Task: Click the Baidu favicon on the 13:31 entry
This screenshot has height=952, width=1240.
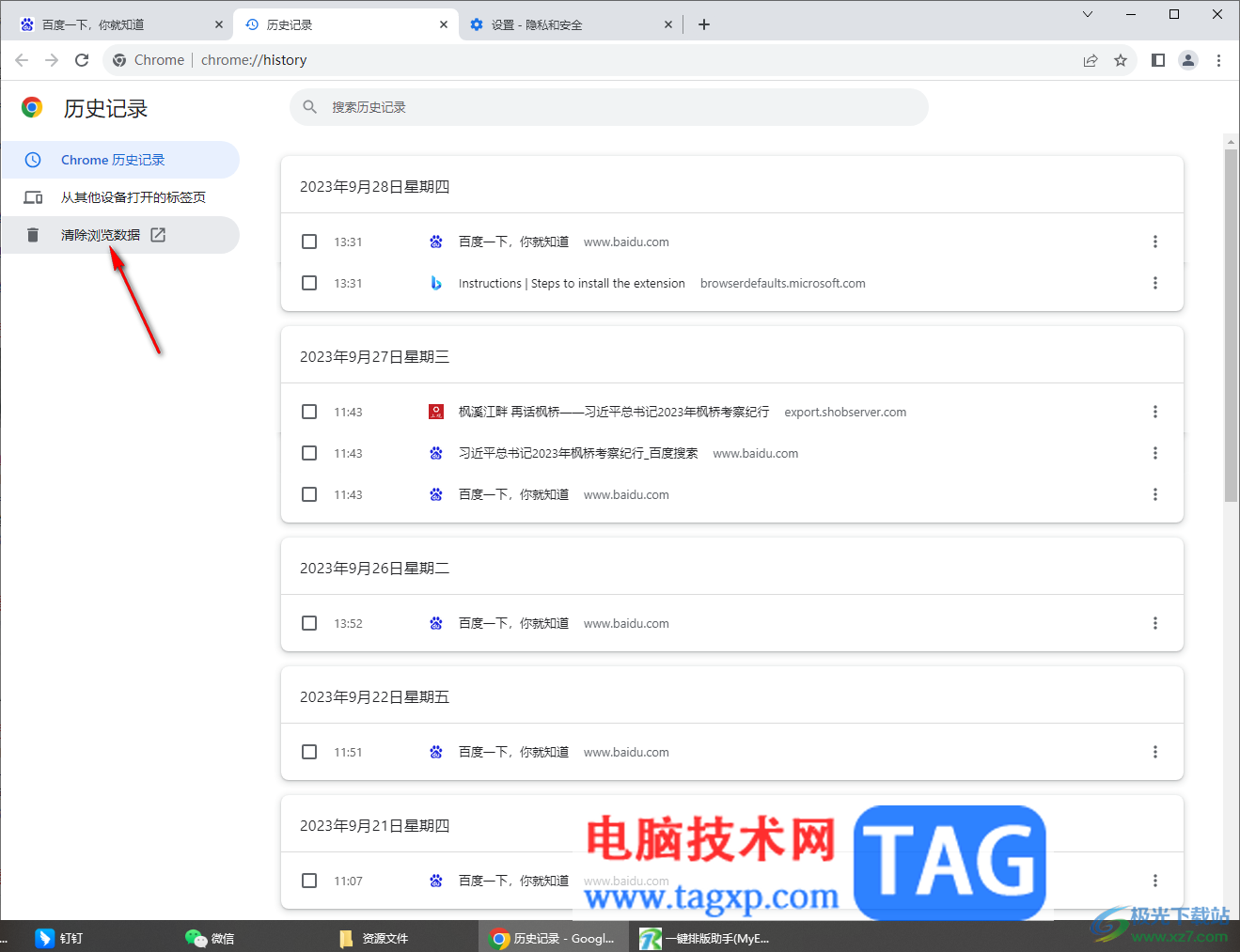Action: 435,242
